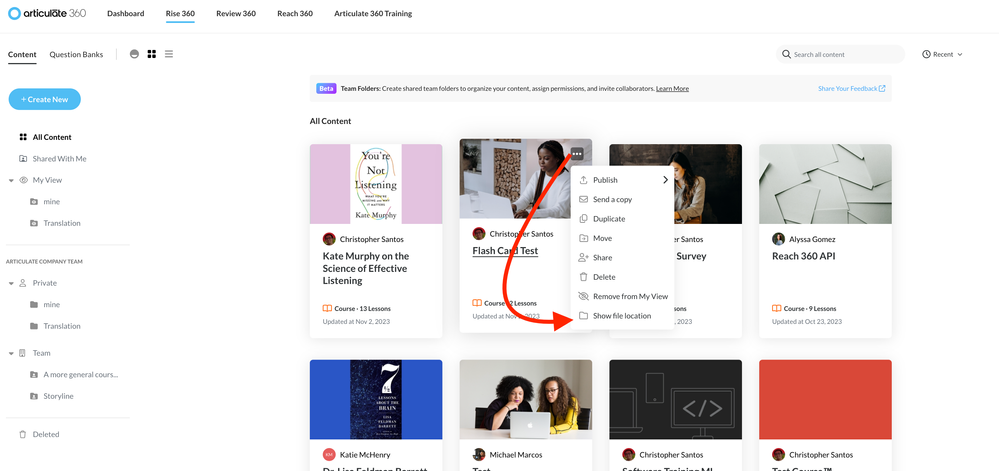Click the search magnifier icon

pos(787,54)
